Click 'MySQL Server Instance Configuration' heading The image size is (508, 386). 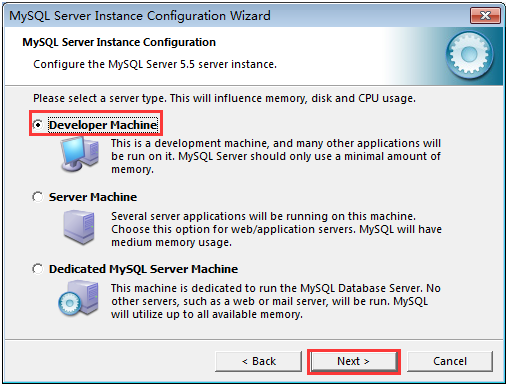119,43
